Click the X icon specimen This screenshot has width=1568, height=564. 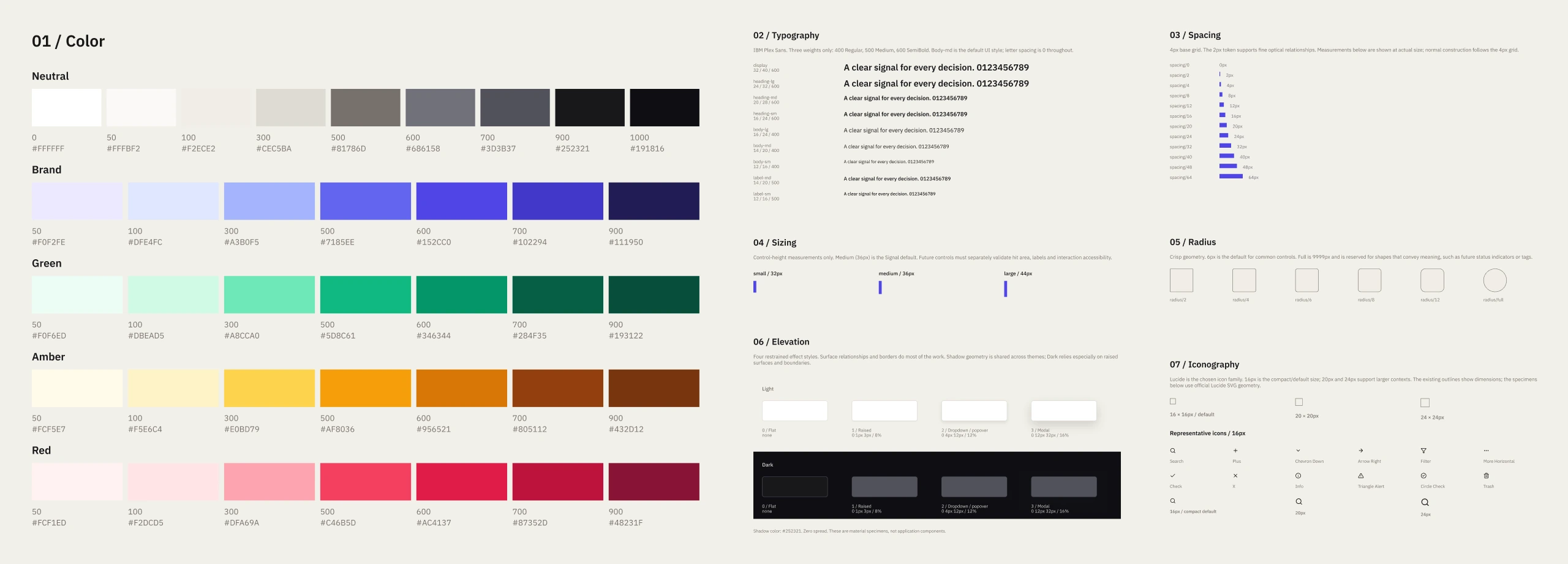coord(1235,476)
